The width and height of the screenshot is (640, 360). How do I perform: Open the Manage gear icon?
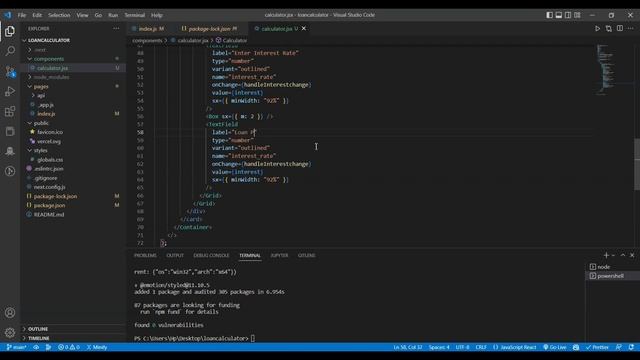10,333
